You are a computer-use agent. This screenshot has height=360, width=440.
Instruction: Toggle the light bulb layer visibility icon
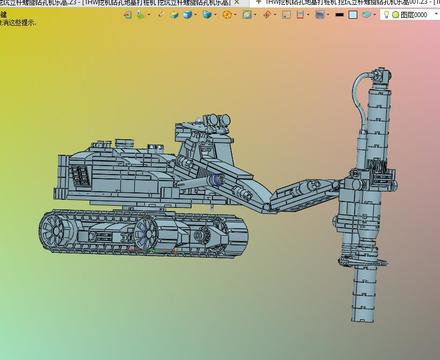(x=386, y=15)
